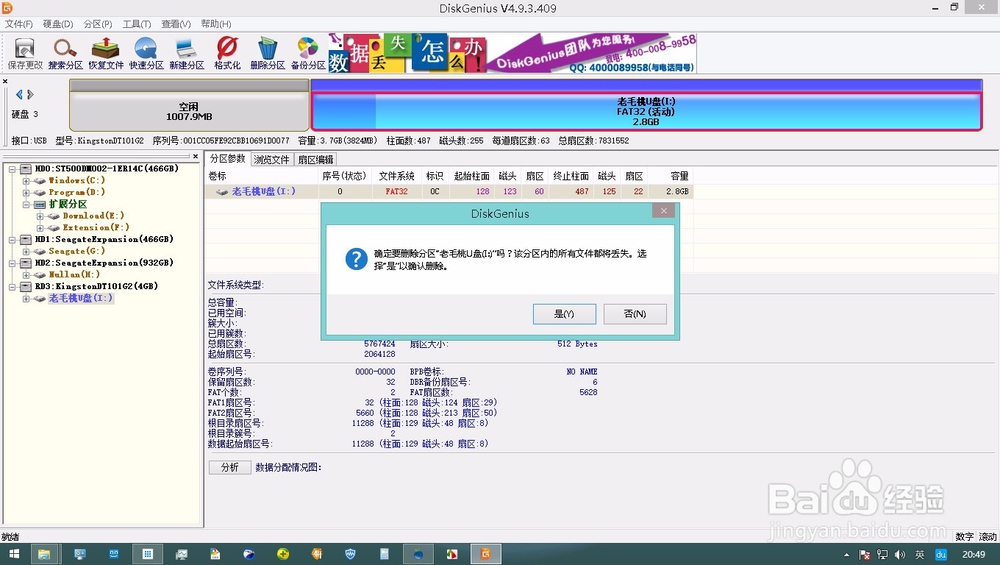Collapse the HD1:SeagateExpansion(466GB) node
This screenshot has height=565, width=1000.
point(12,240)
